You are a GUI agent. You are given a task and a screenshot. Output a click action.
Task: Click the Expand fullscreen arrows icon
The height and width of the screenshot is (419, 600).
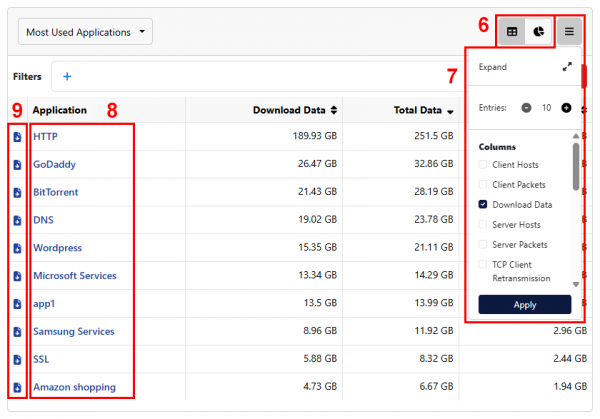(x=567, y=67)
